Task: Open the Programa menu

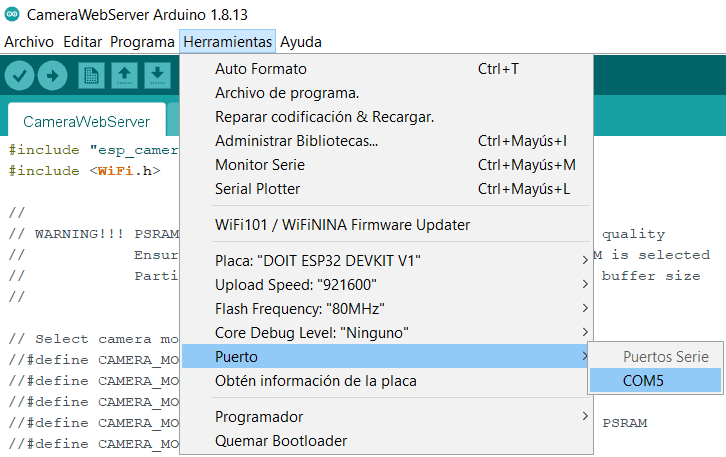Action: click(x=142, y=42)
